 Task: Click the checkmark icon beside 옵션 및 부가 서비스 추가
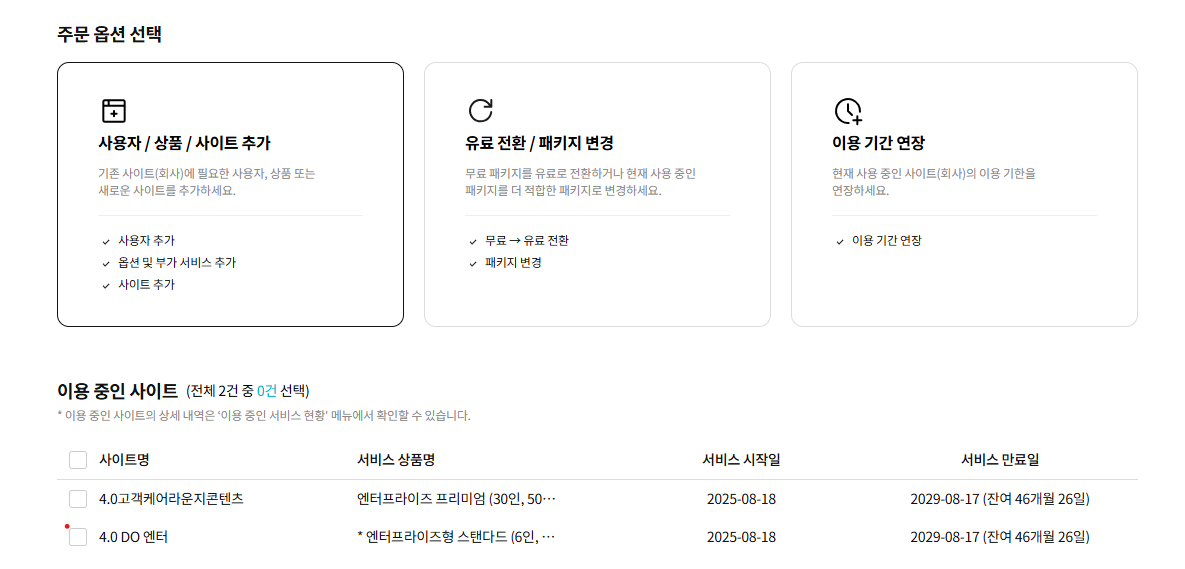tap(106, 264)
